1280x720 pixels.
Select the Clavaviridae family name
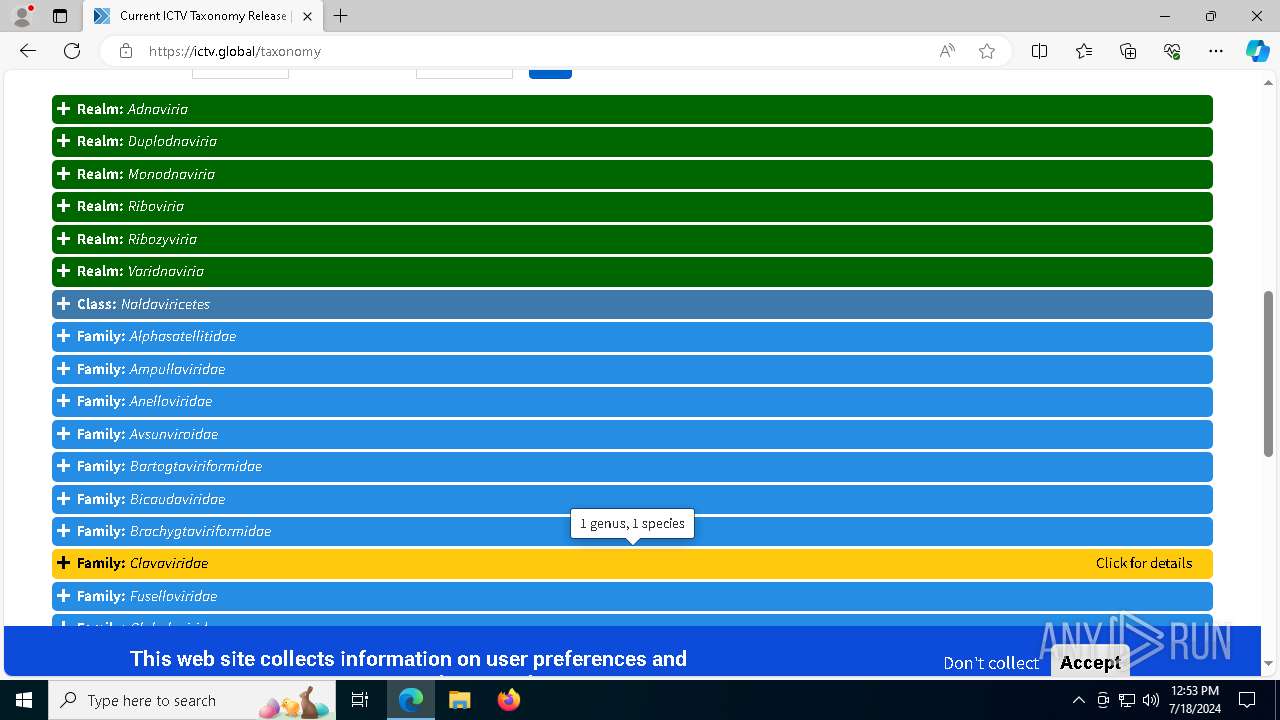[x=169, y=563]
